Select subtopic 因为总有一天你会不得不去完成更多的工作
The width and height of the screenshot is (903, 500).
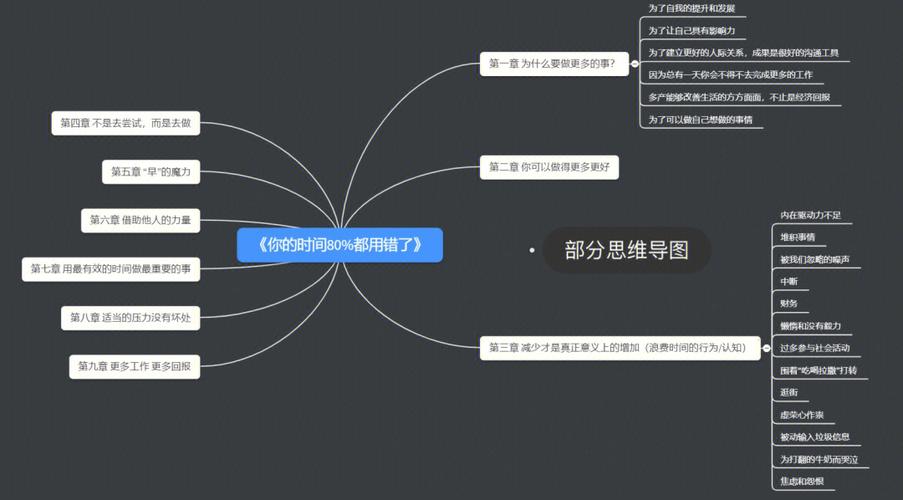pyautogui.click(x=730, y=75)
